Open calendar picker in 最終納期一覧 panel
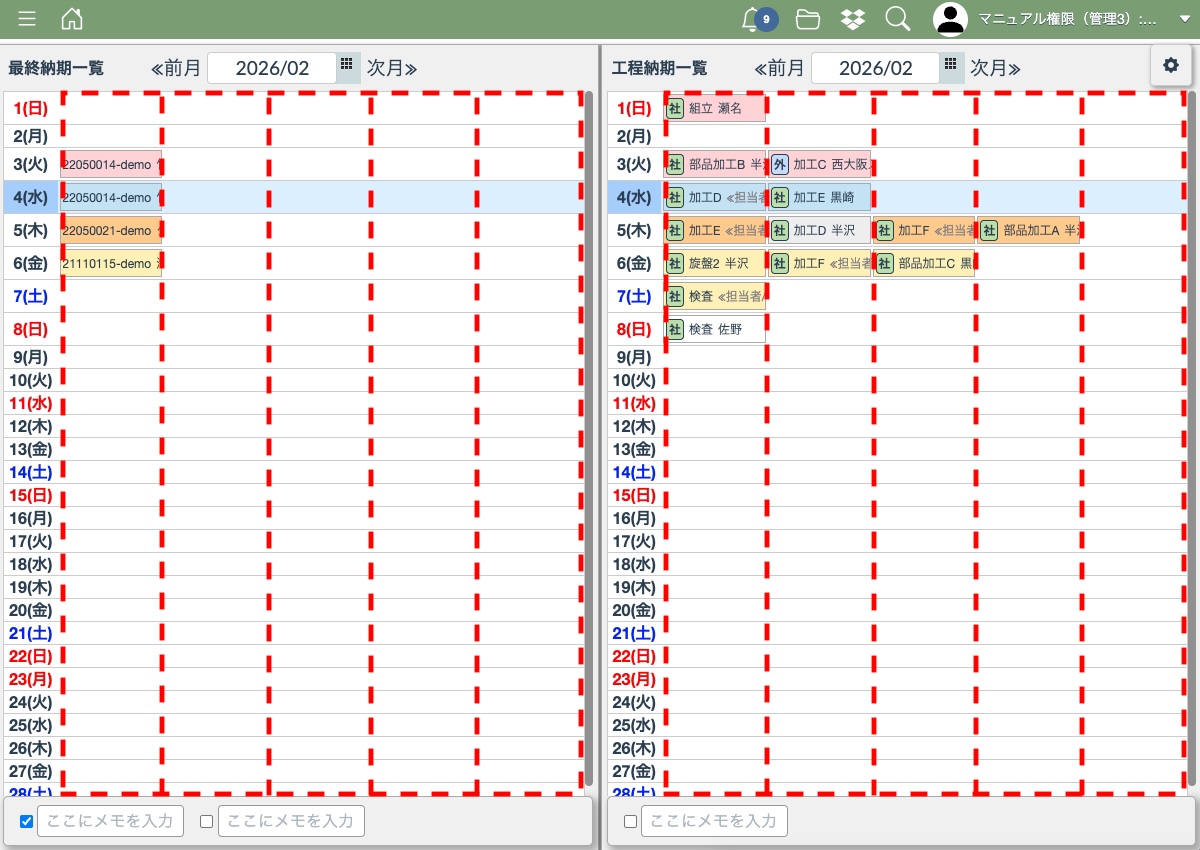The height and width of the screenshot is (850, 1200). click(346, 64)
